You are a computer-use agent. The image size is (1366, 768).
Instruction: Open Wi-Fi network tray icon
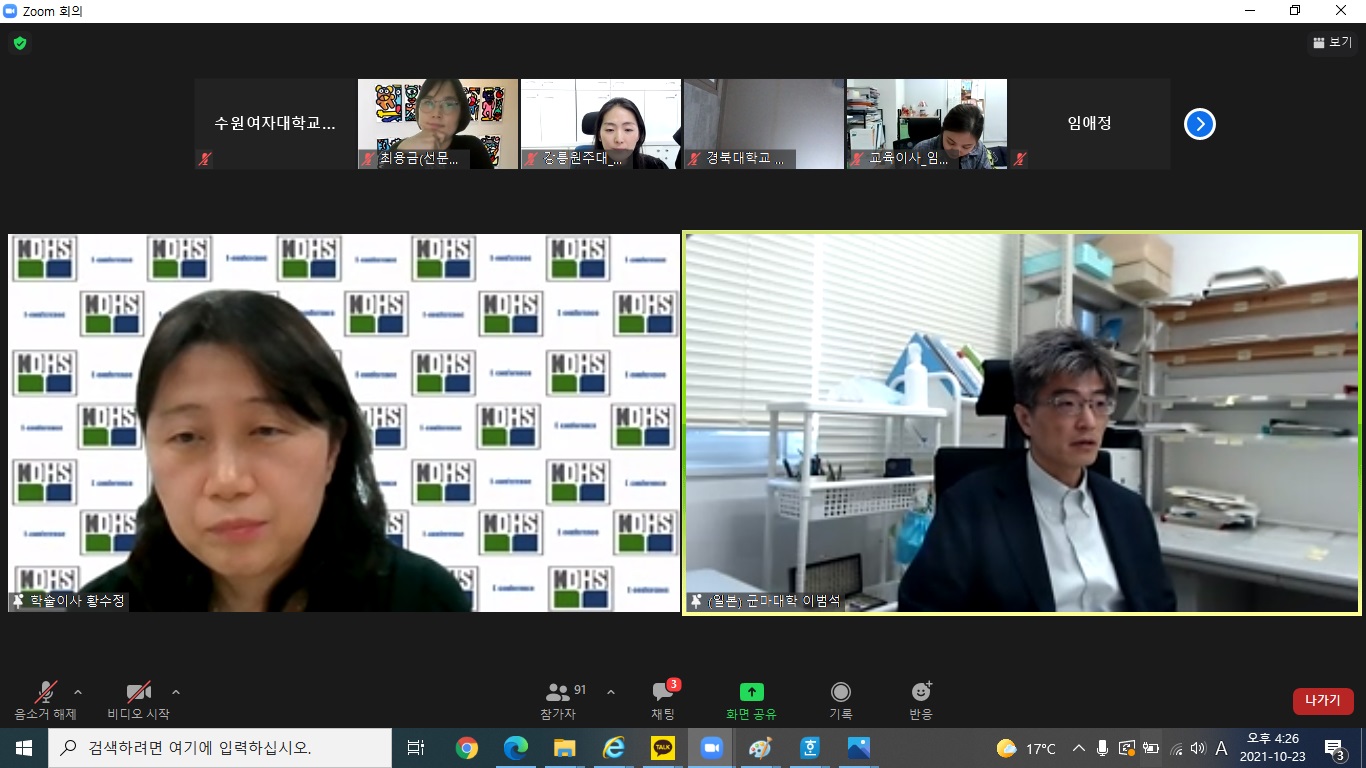point(1176,748)
